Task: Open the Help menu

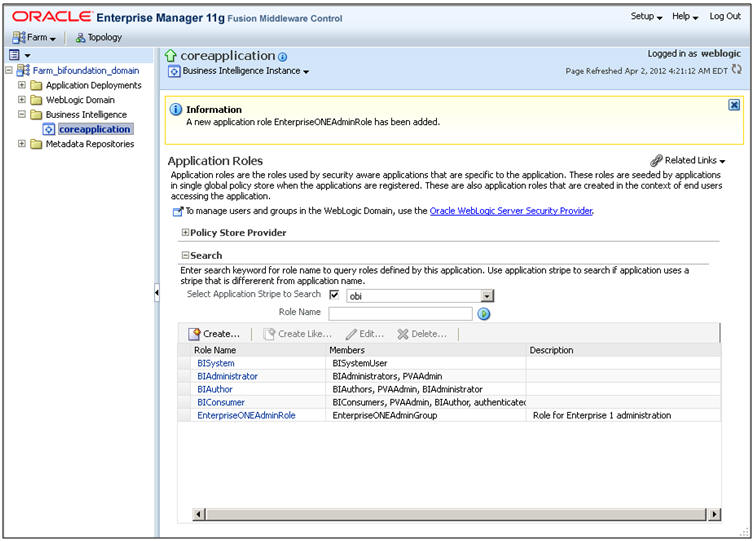Action: click(x=685, y=16)
